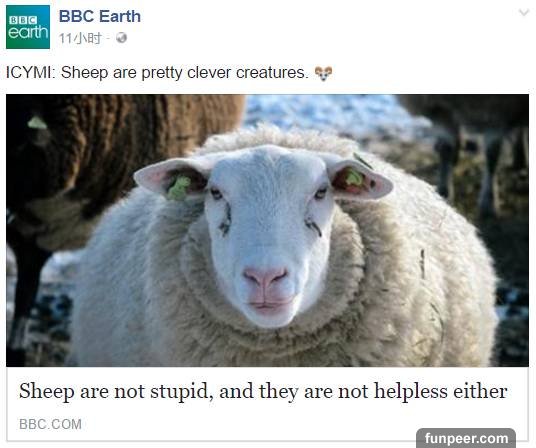Viewport: 536px width, 448px height.
Task: Click the sheep's green ear tag
Action: 179,188
